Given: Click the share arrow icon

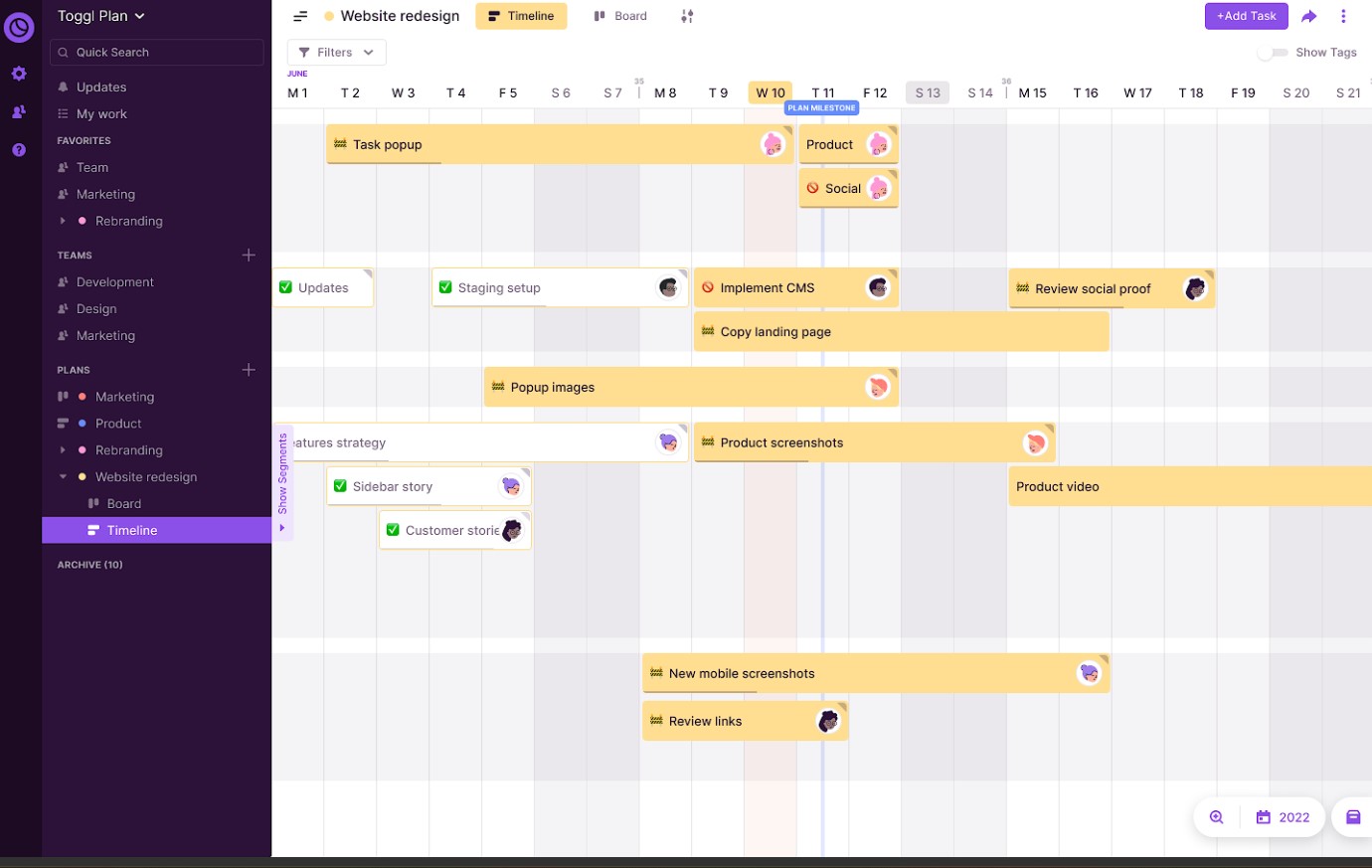Looking at the screenshot, I should tap(1309, 16).
